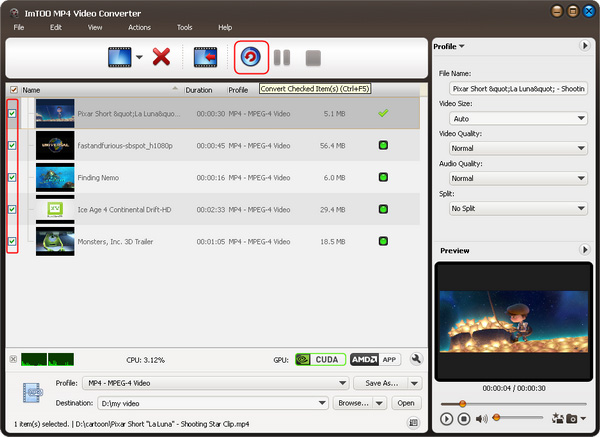Open the Tools menu
600x437 pixels.
tap(184, 28)
